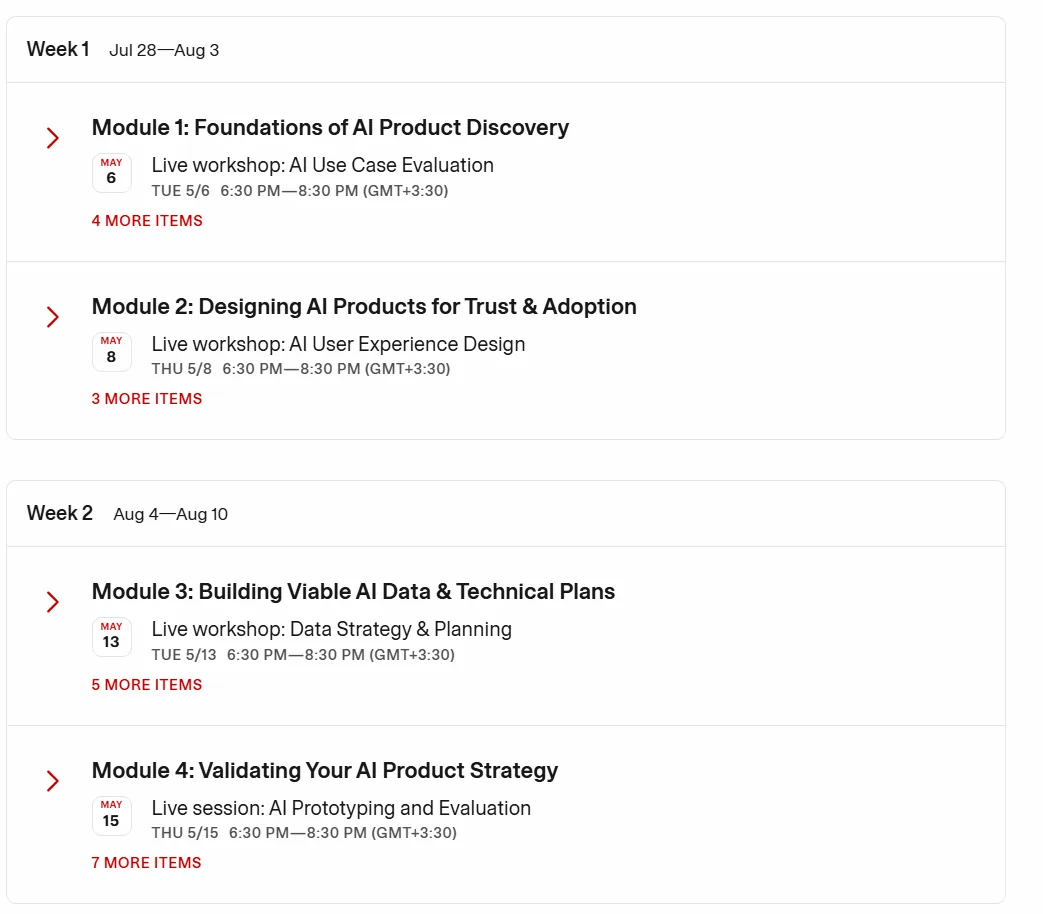This screenshot has width=1043, height=914.
Task: Open Module 2: Designing AI Products title
Action: click(364, 307)
